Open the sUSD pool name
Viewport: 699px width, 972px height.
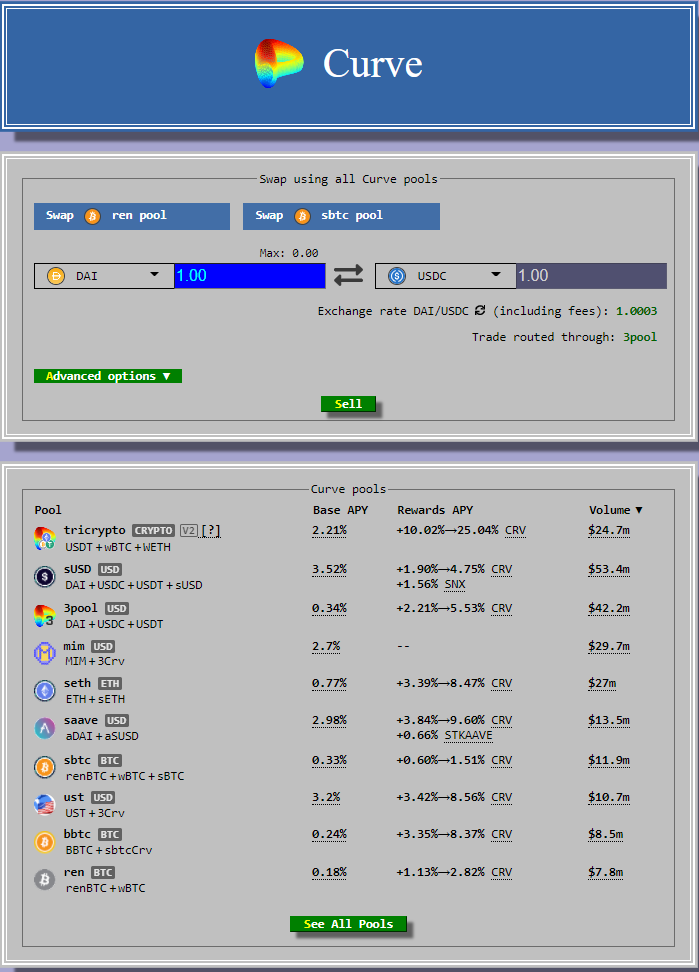coord(77,569)
